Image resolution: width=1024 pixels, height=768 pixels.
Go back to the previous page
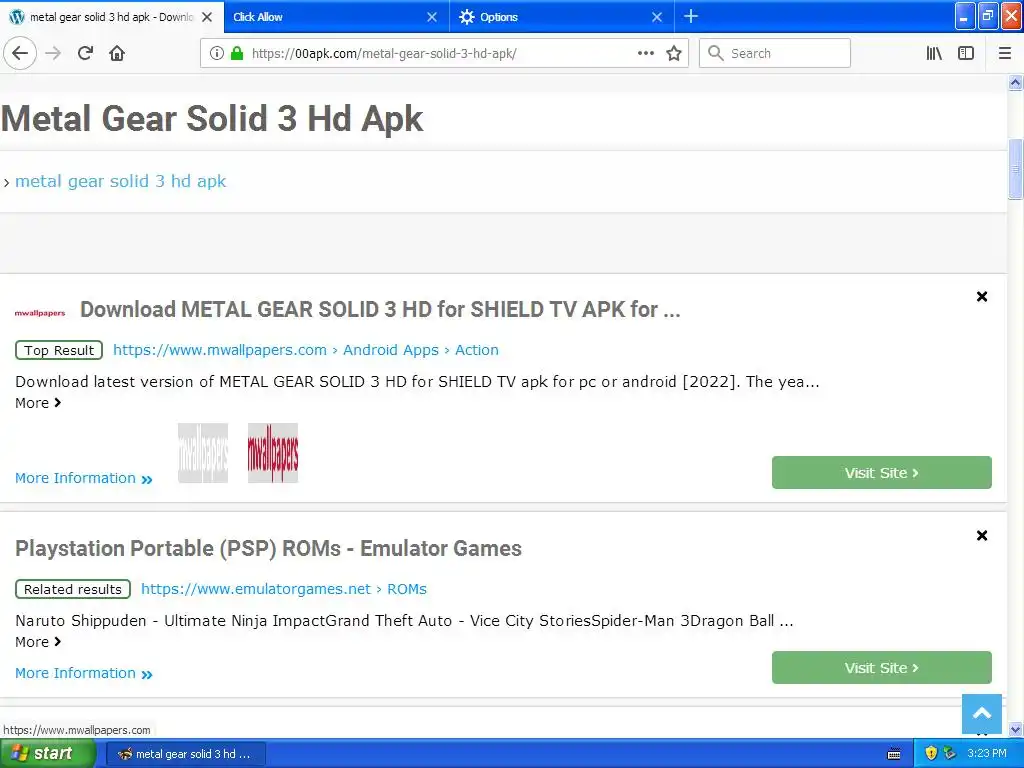coord(20,54)
